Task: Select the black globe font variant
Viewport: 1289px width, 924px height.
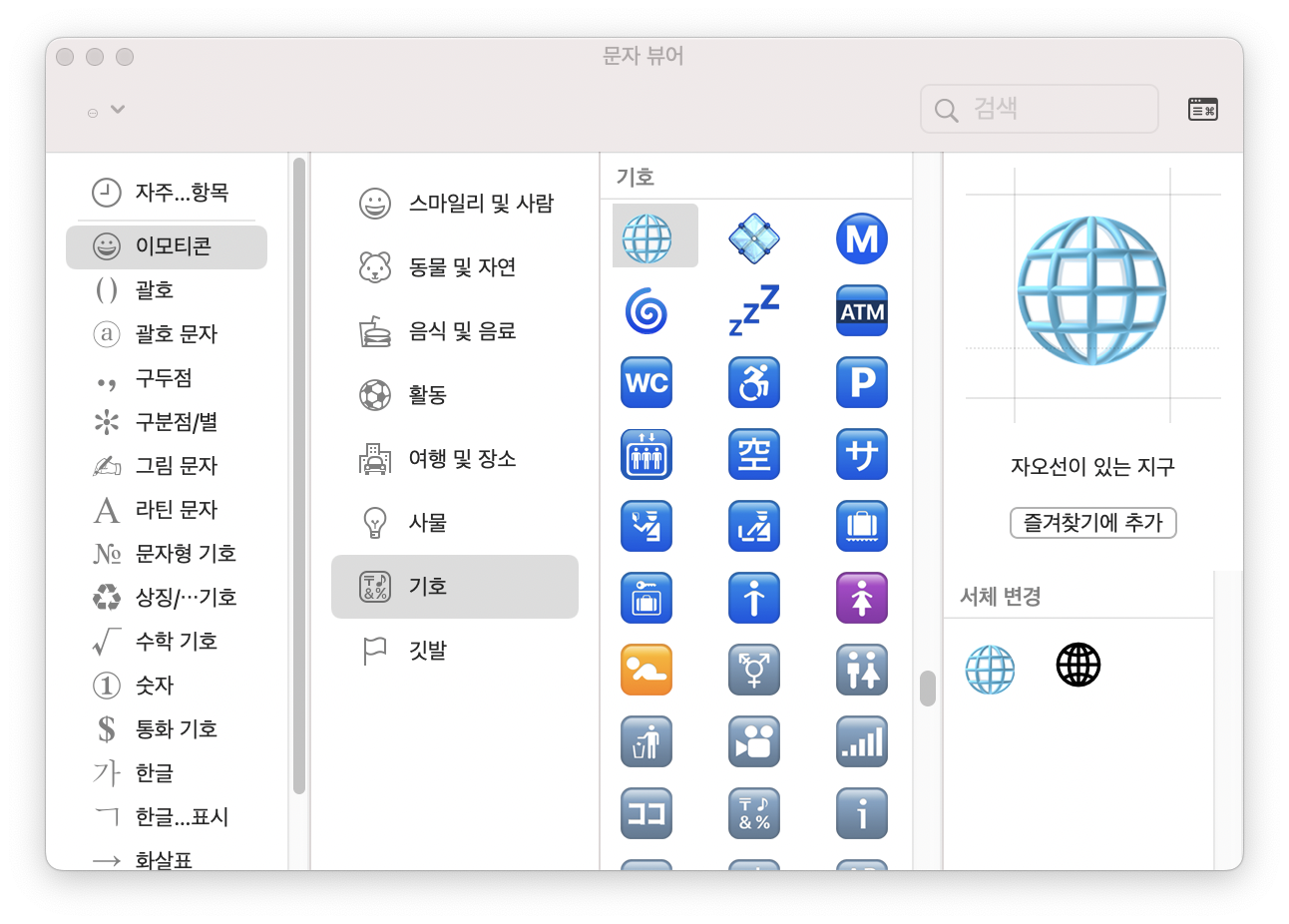Action: point(1077,664)
